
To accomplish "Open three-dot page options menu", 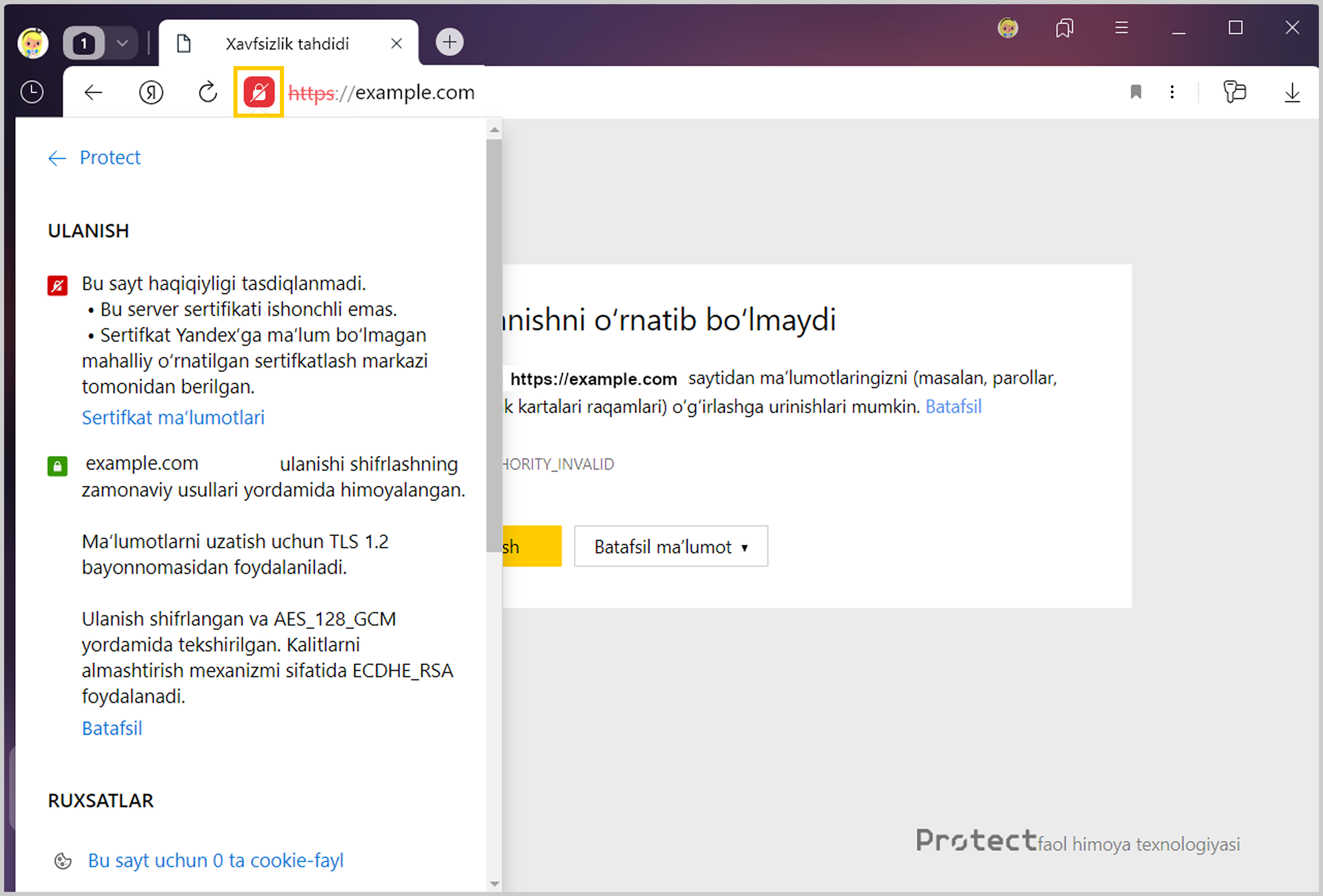I will click(1172, 92).
